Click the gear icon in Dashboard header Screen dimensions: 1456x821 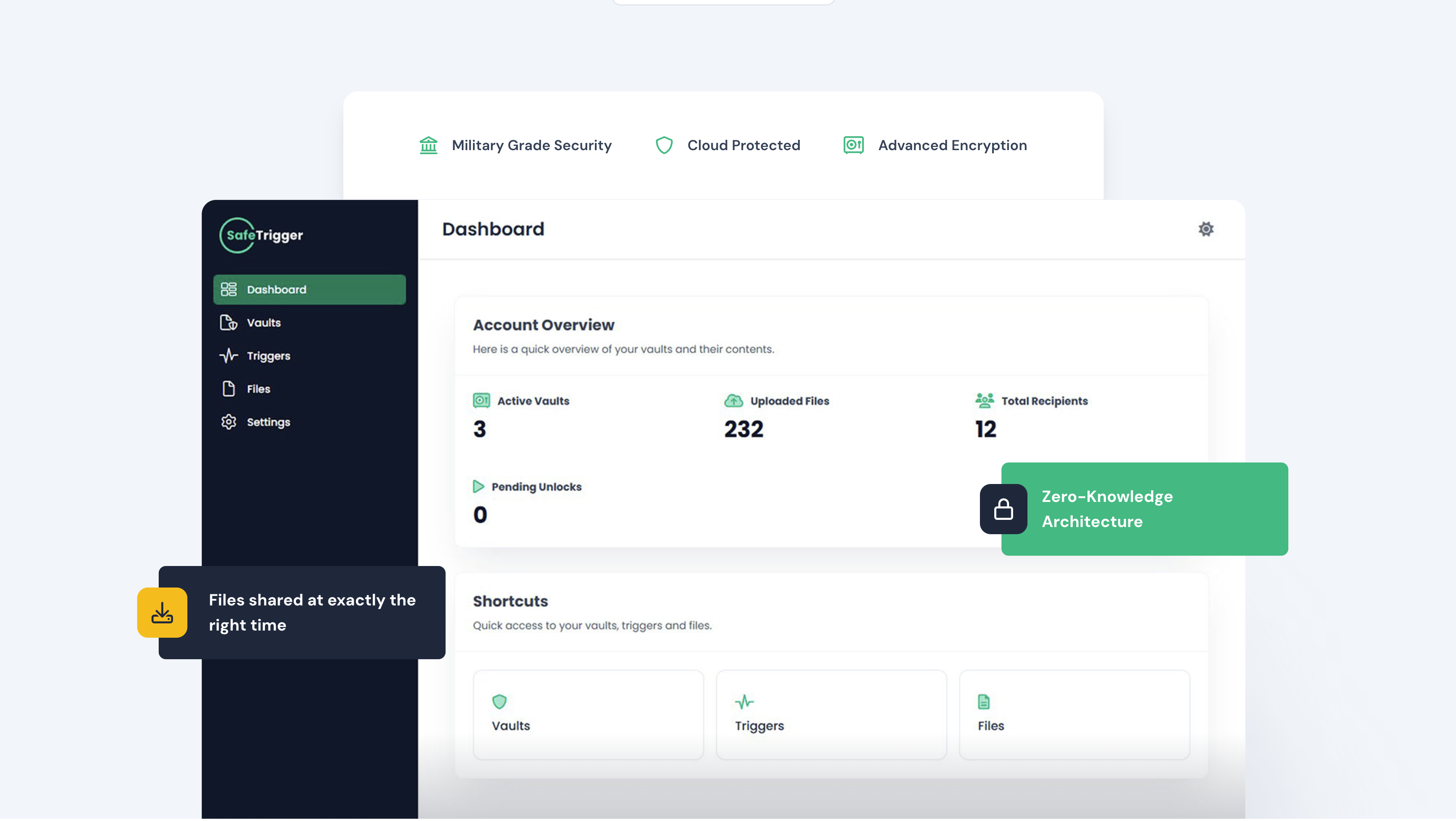coord(1205,229)
